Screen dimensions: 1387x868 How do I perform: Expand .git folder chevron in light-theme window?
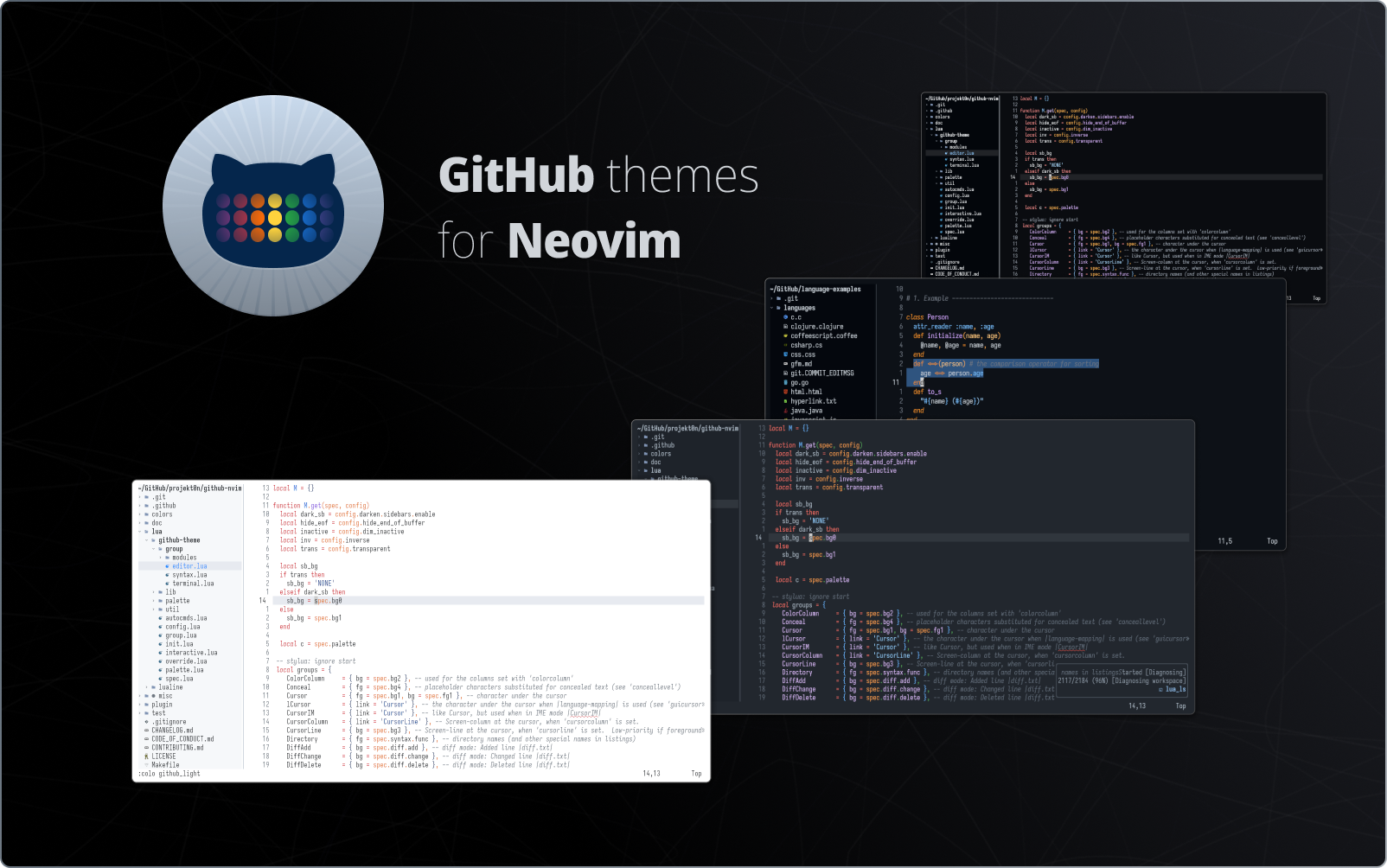tap(140, 497)
